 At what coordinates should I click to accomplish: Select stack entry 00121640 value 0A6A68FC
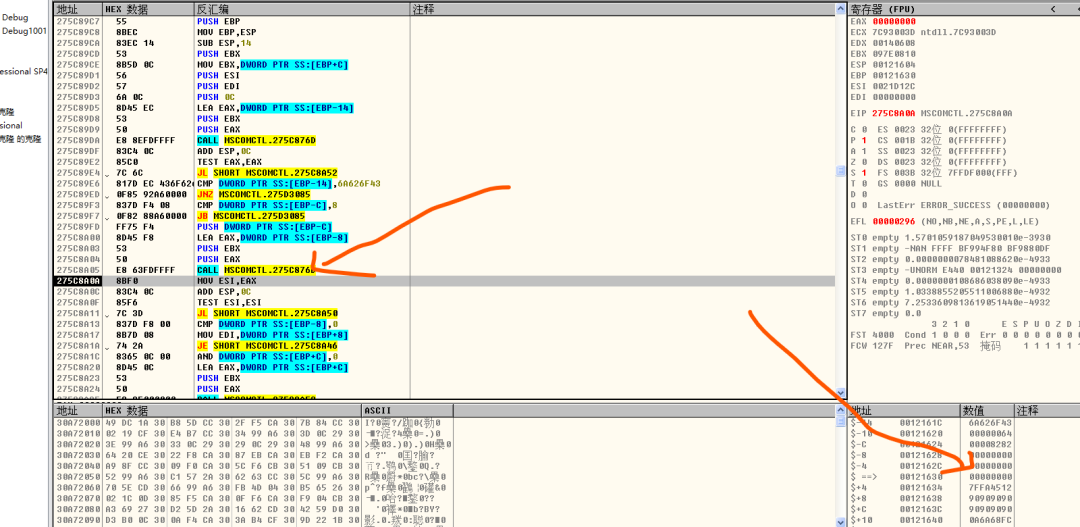pos(992,519)
